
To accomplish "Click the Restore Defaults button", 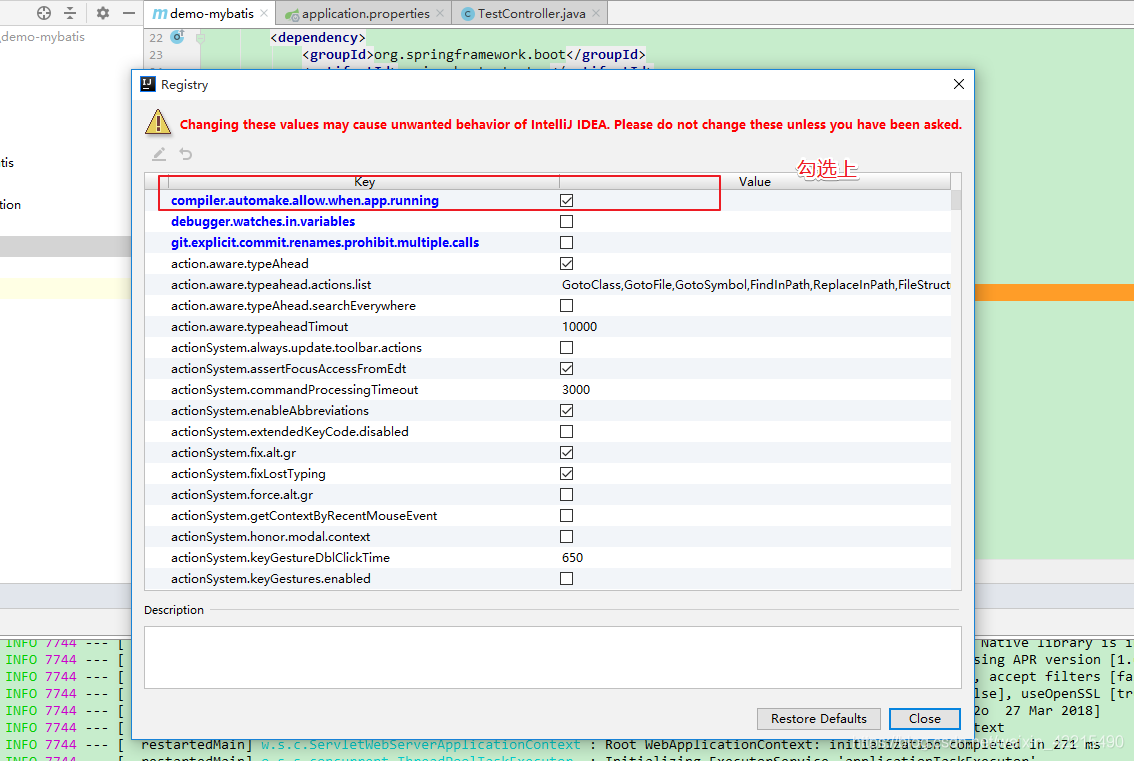I will pyautogui.click(x=818, y=719).
